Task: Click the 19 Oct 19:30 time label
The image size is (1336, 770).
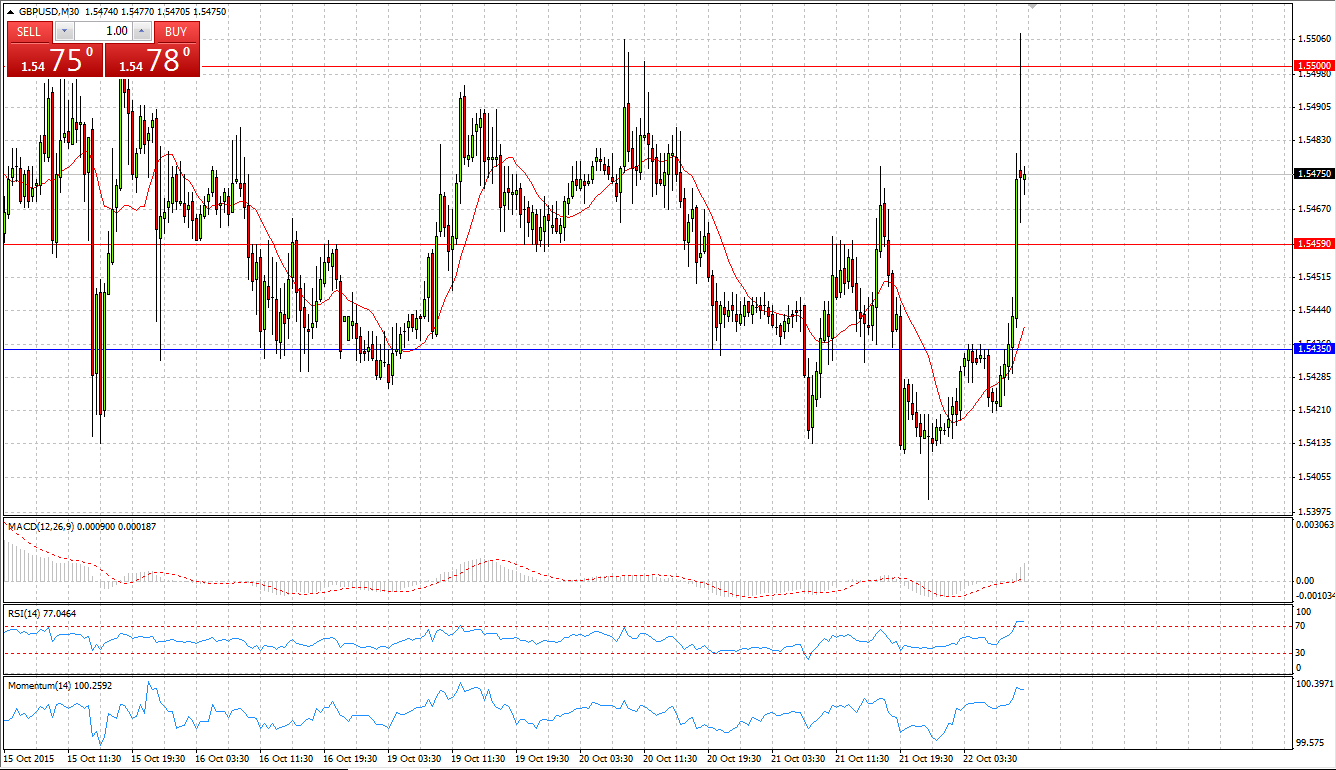Action: [543, 759]
